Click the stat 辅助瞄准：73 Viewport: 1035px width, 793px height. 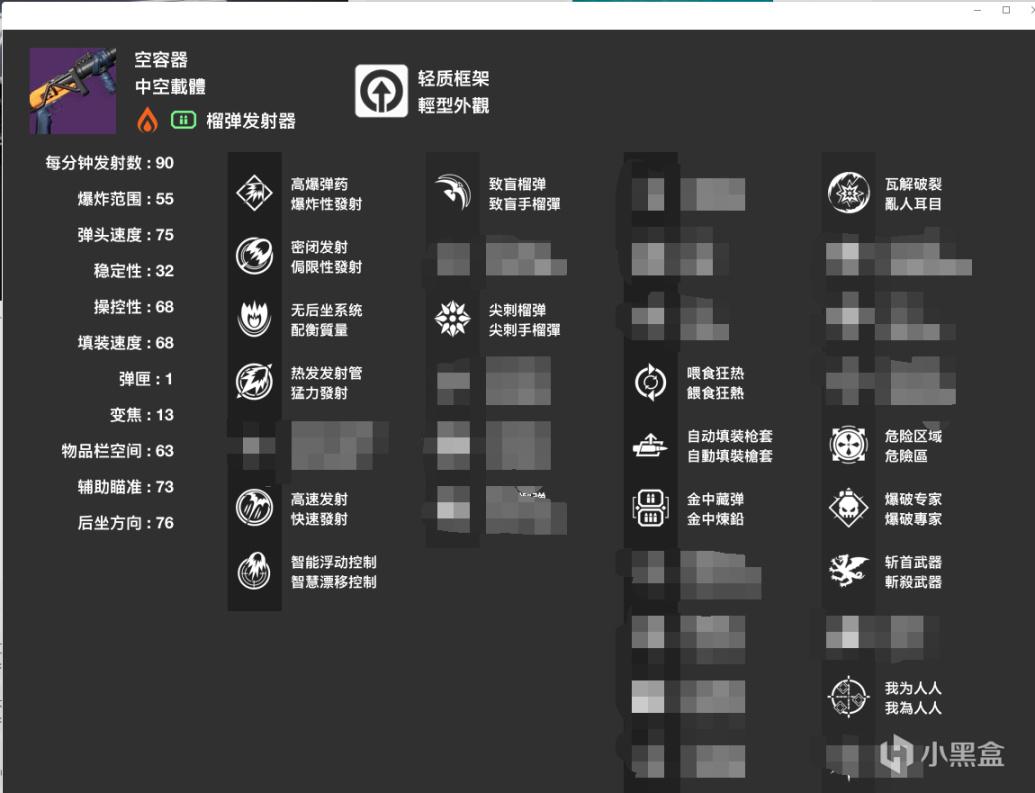pos(125,487)
